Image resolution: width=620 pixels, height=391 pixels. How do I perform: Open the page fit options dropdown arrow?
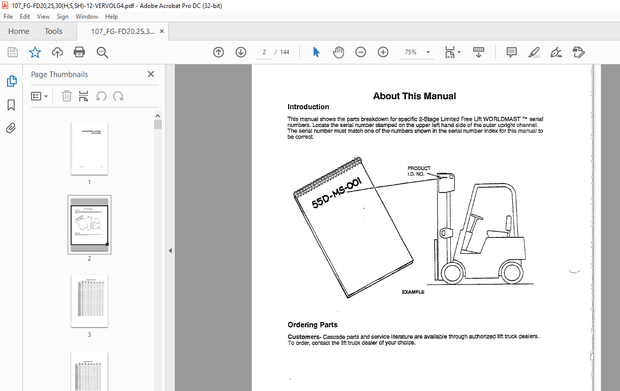[459, 52]
